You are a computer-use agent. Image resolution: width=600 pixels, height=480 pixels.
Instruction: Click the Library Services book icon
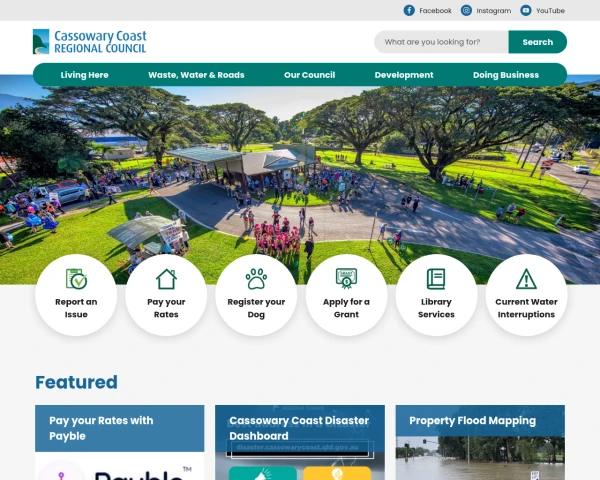pyautogui.click(x=436, y=279)
